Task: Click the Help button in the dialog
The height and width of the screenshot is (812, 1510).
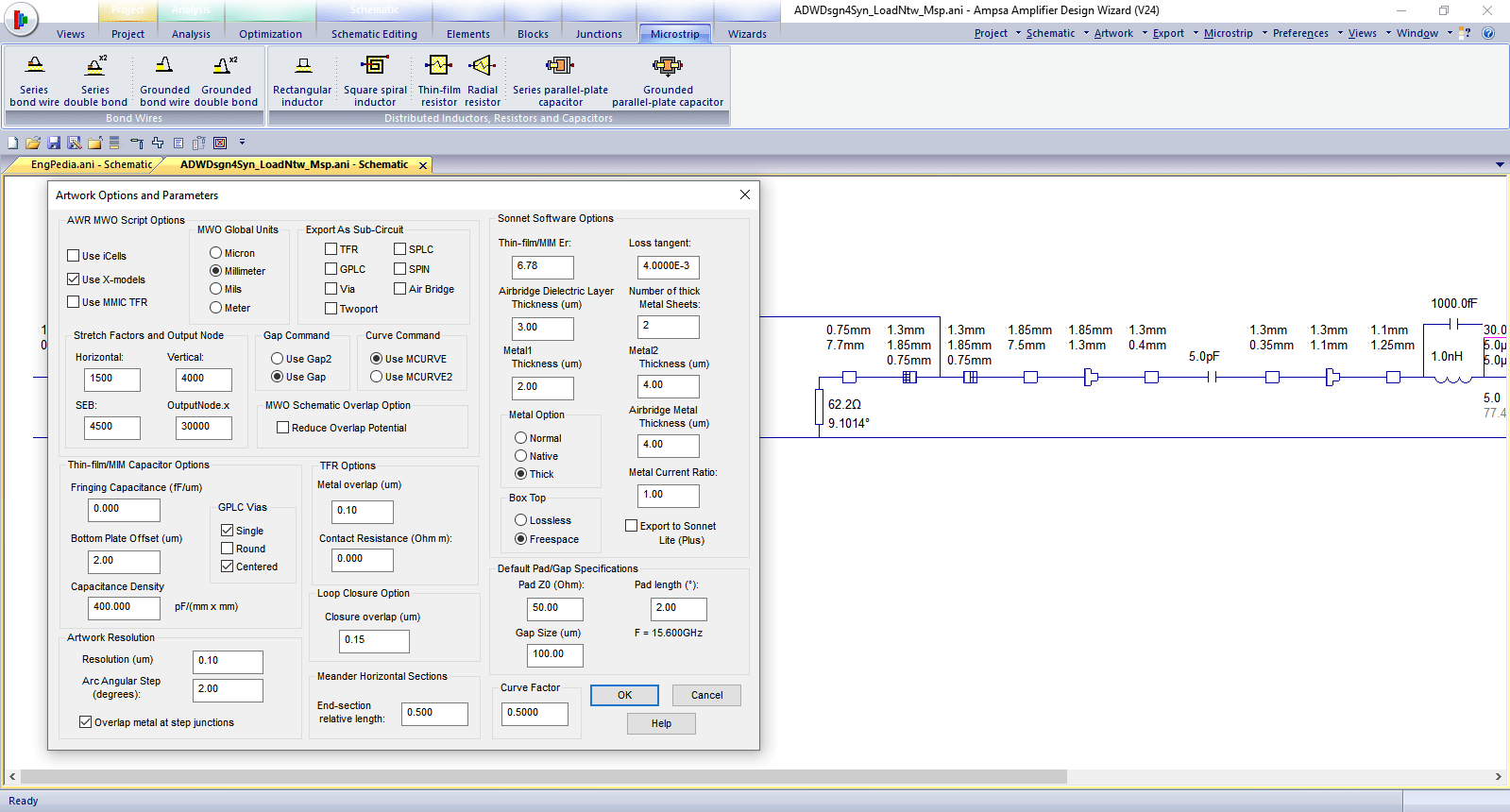Action: click(661, 723)
